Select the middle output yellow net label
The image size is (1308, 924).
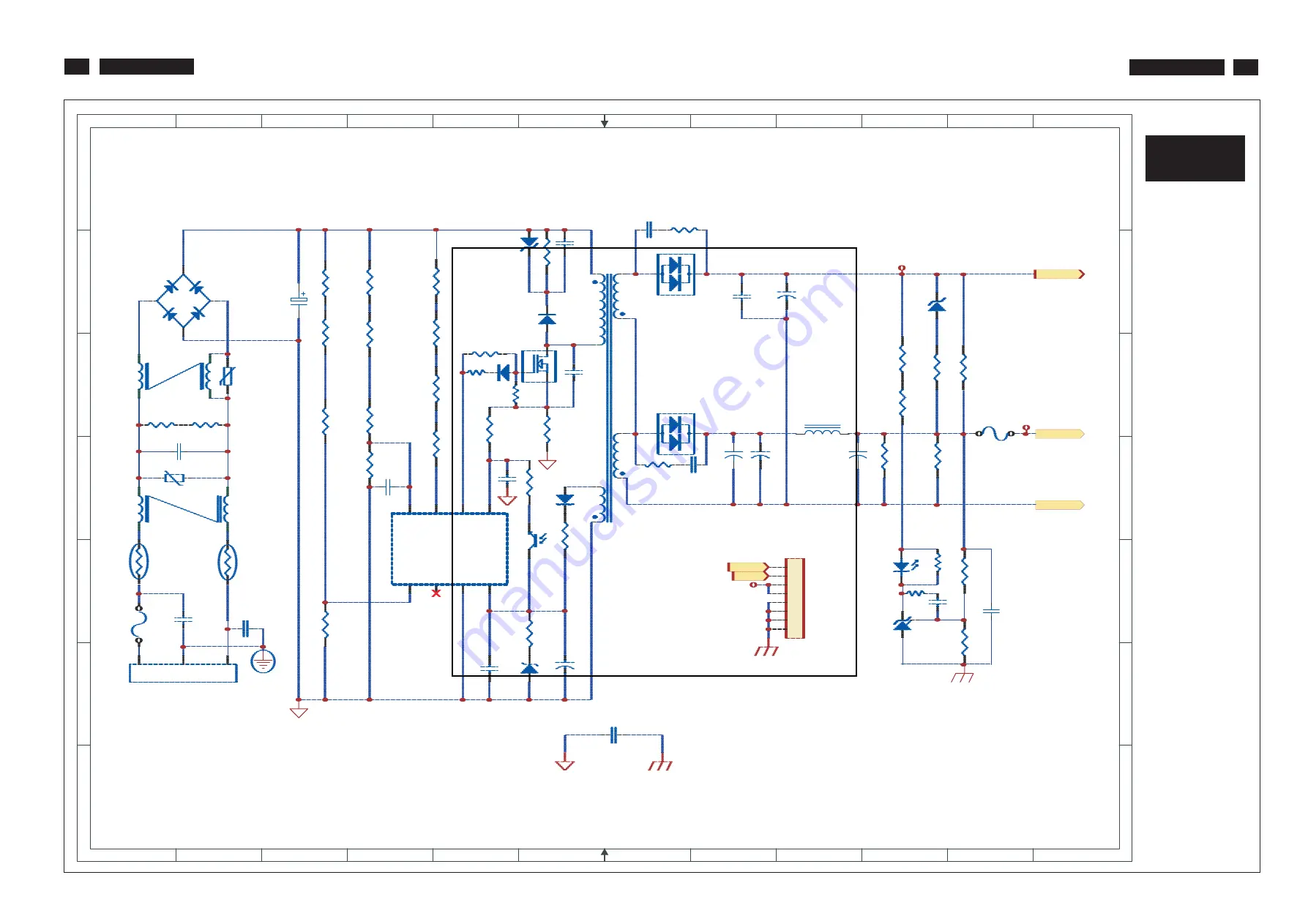pos(1059,434)
